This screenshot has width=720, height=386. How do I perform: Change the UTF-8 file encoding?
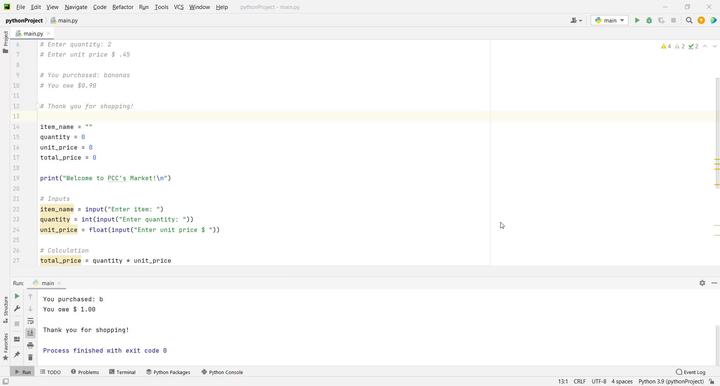tap(599, 381)
